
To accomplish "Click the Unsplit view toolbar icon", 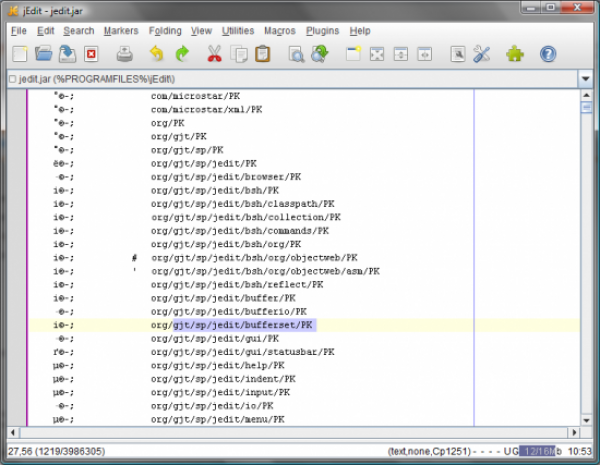I will click(377, 54).
